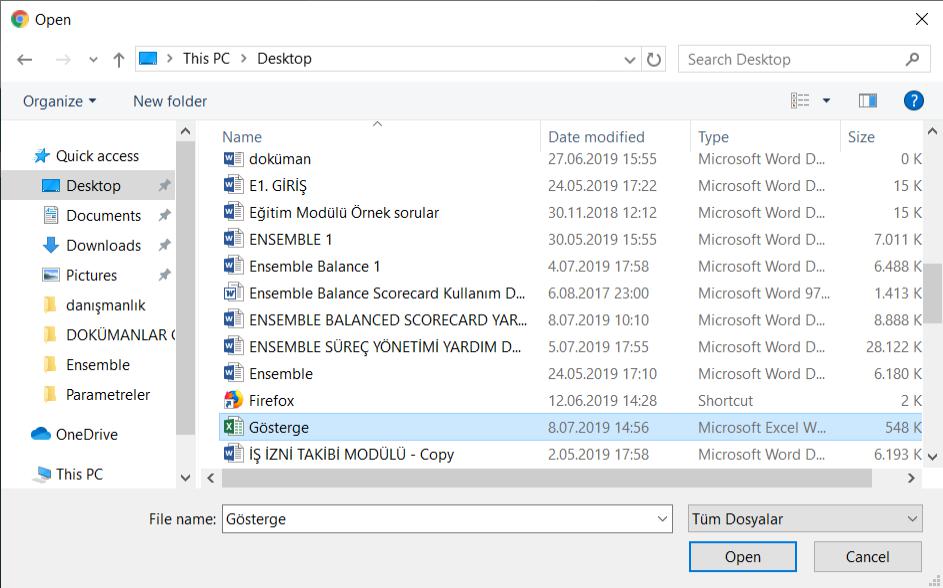Click New folder in the toolbar
The width and height of the screenshot is (943, 588).
coord(170,101)
